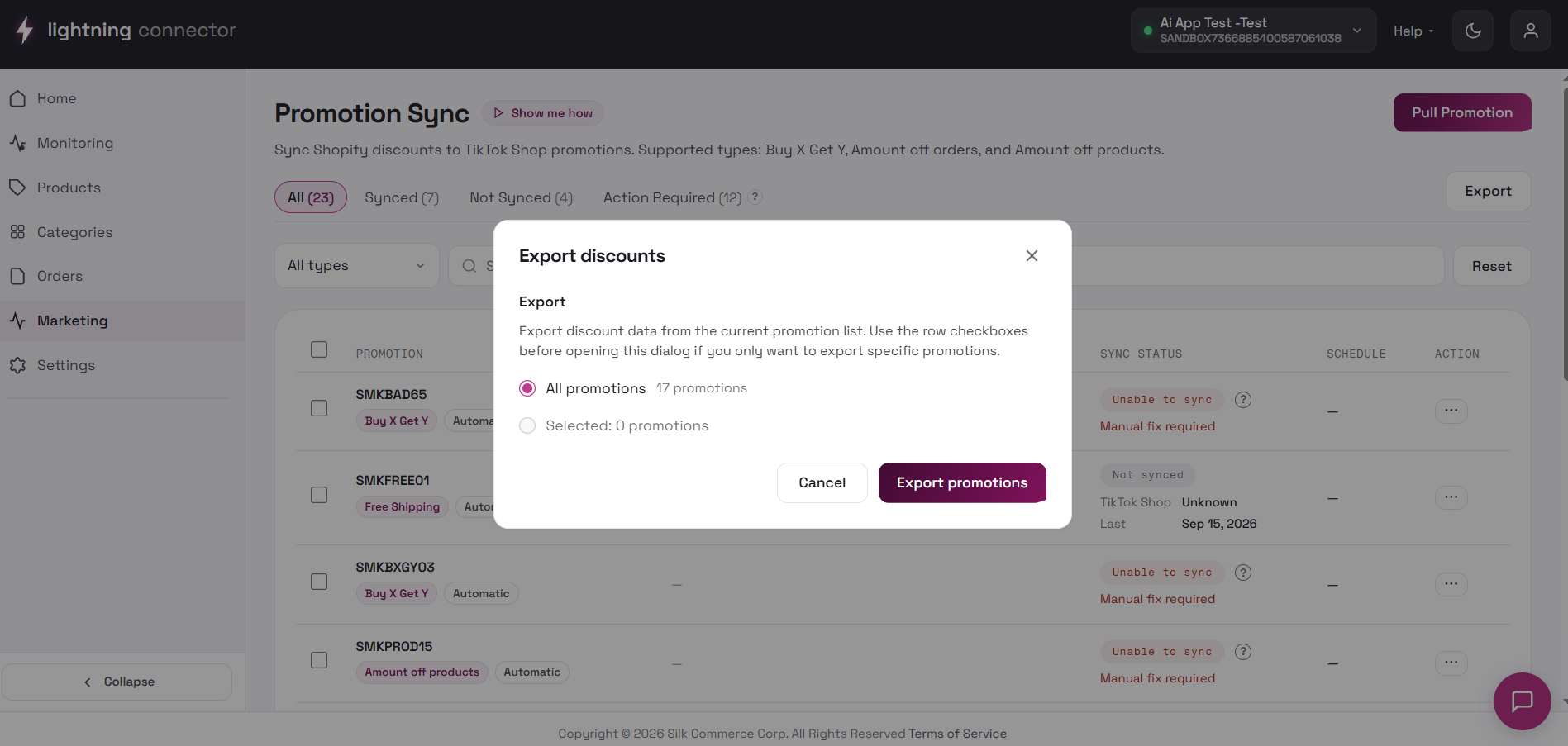The height and width of the screenshot is (746, 1568).
Task: Expand the Help menu
Action: point(1413,31)
